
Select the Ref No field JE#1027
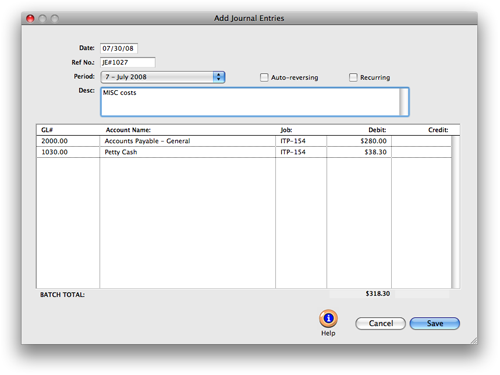tap(128, 62)
